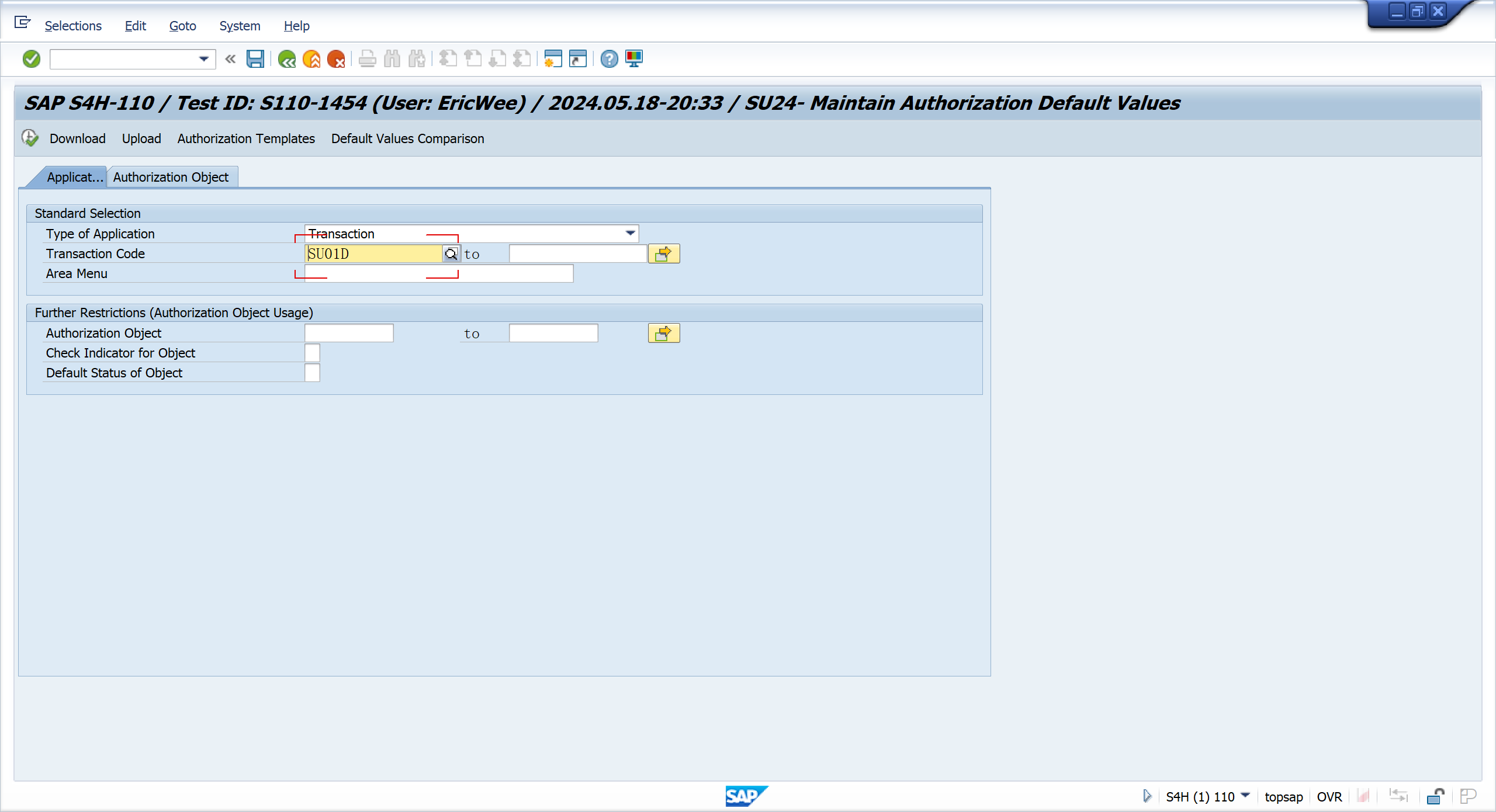Open the search help for Transaction Code

[x=451, y=254]
